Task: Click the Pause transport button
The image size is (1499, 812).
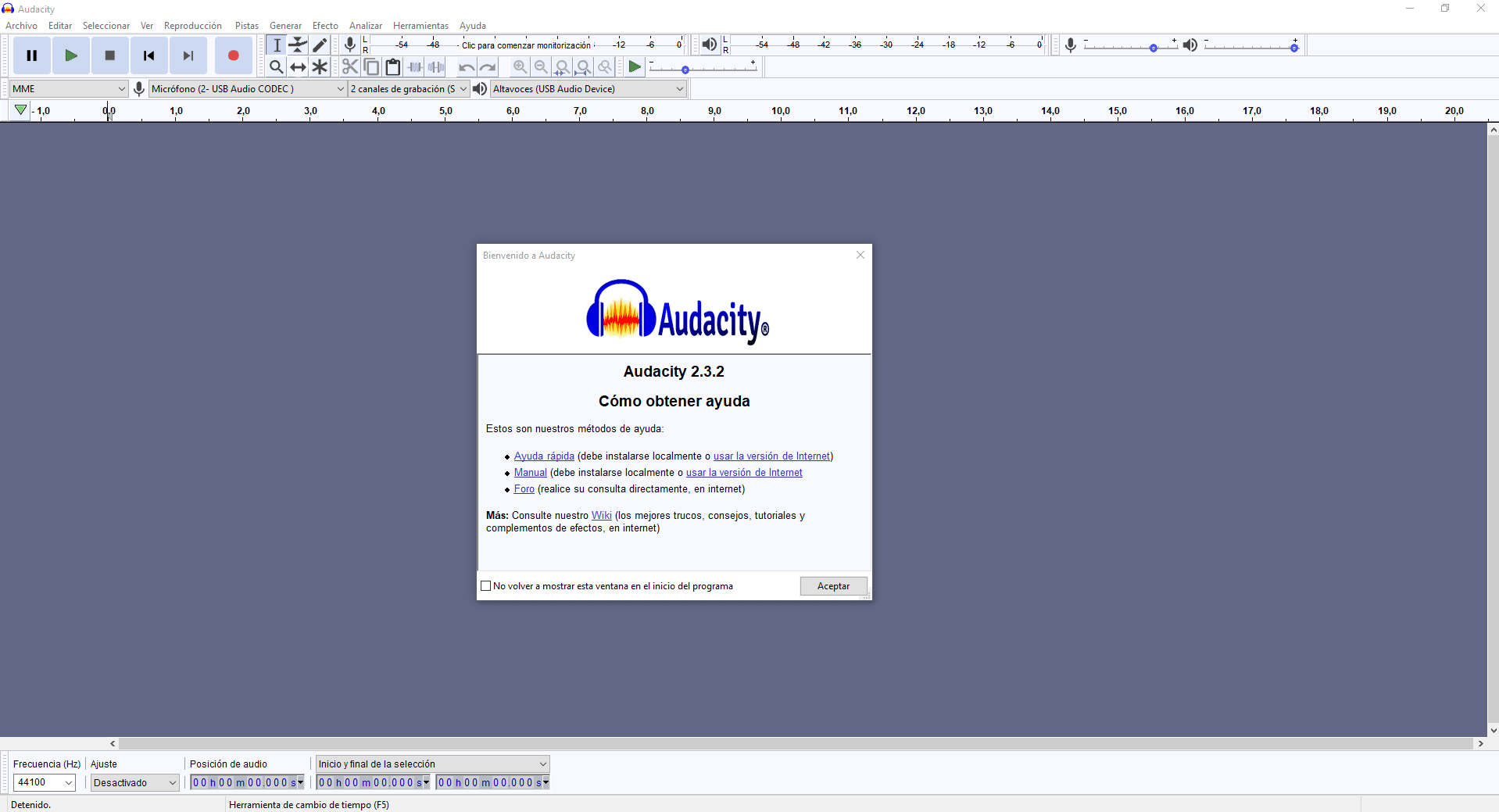Action: point(32,55)
